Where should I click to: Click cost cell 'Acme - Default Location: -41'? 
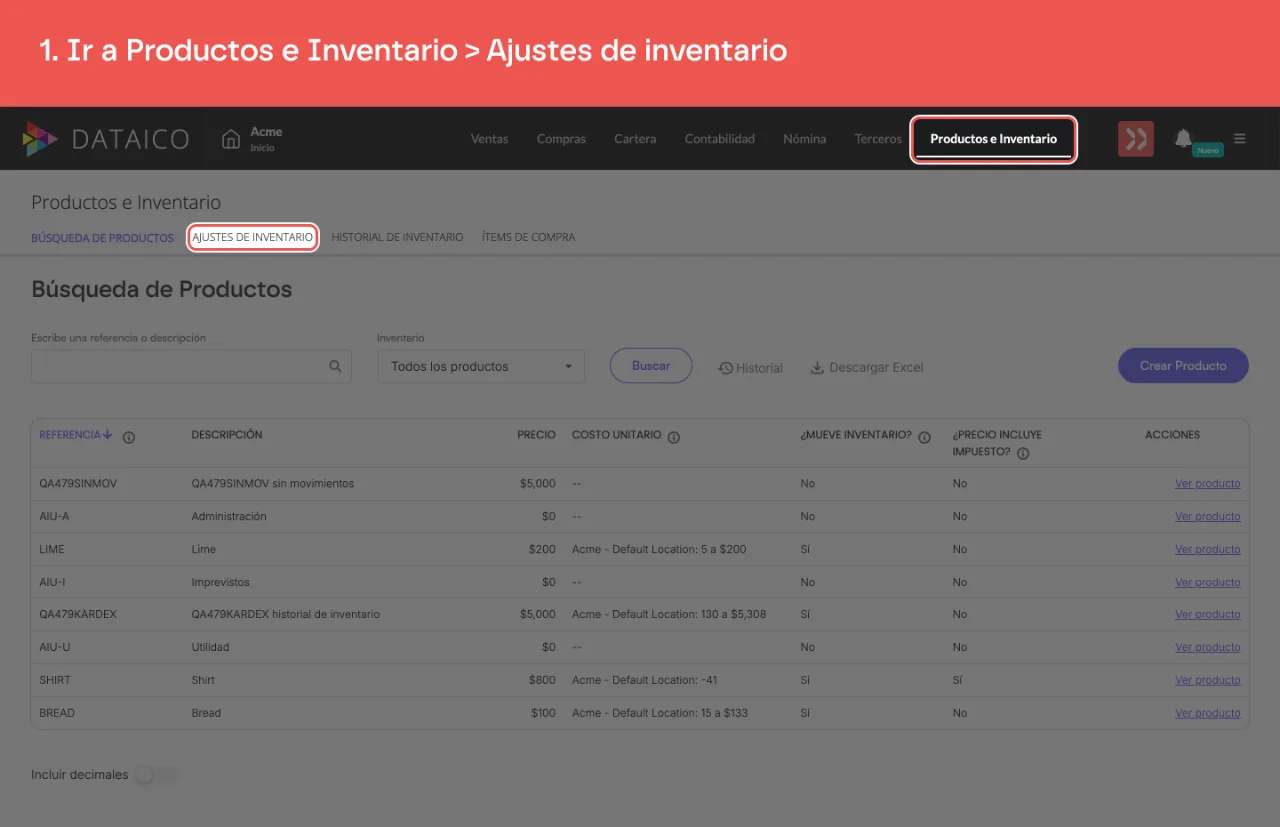pyautogui.click(x=645, y=680)
